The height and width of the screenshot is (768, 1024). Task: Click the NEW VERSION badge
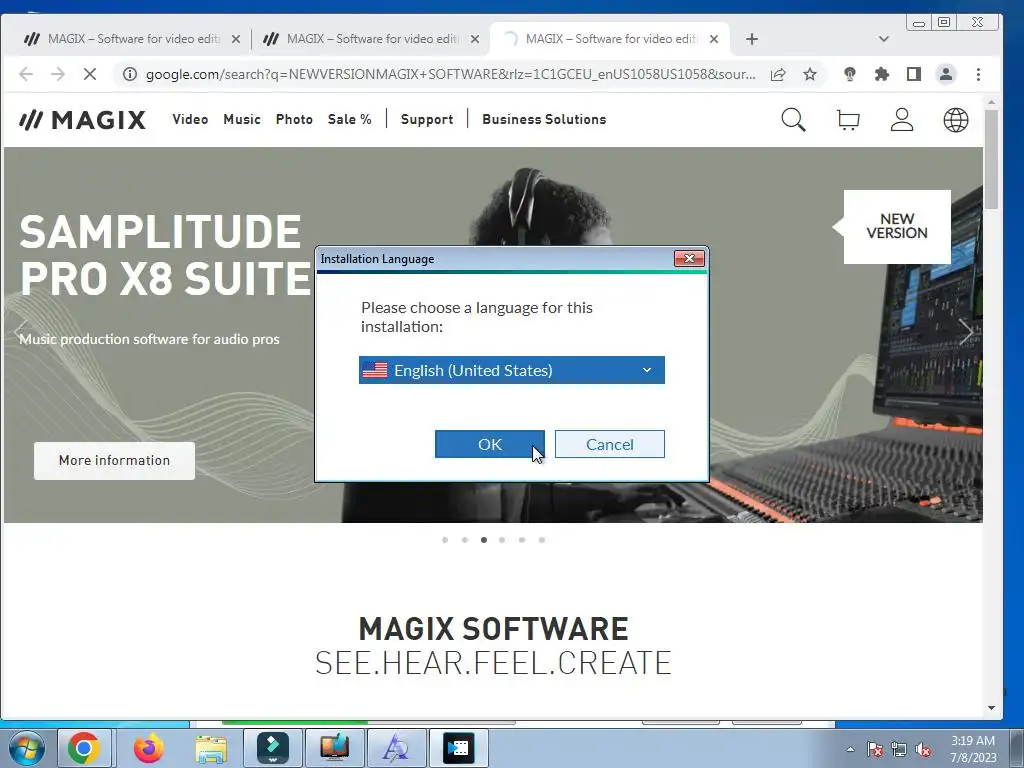coord(896,227)
